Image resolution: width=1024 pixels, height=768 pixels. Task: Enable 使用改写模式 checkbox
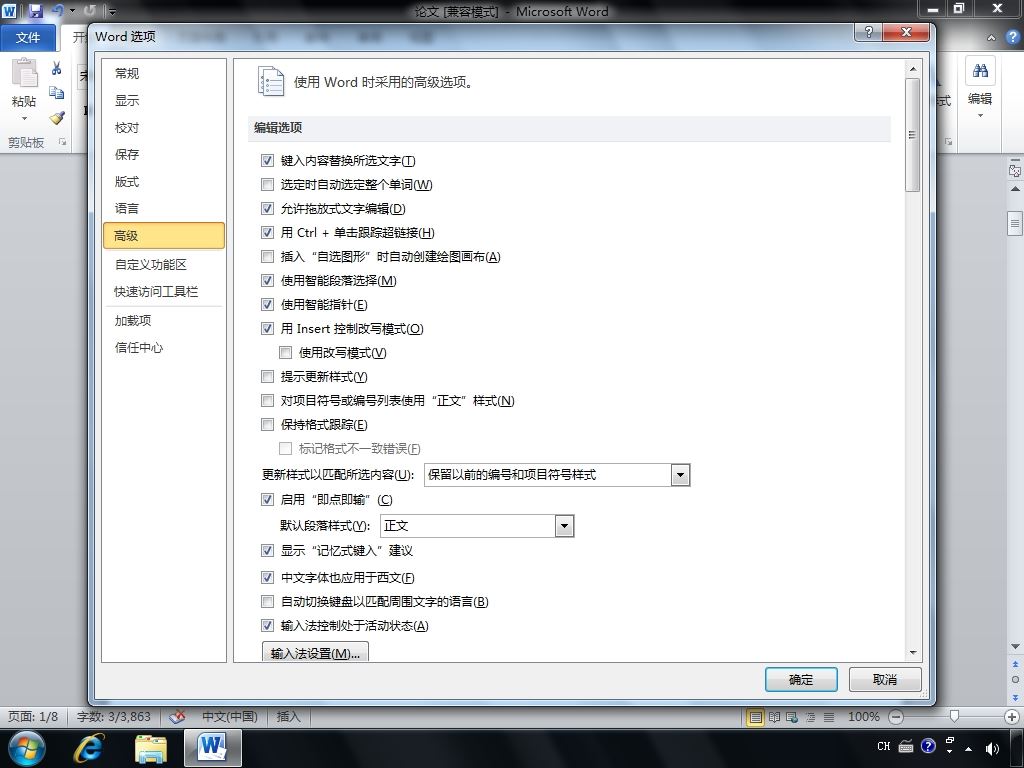click(x=285, y=353)
